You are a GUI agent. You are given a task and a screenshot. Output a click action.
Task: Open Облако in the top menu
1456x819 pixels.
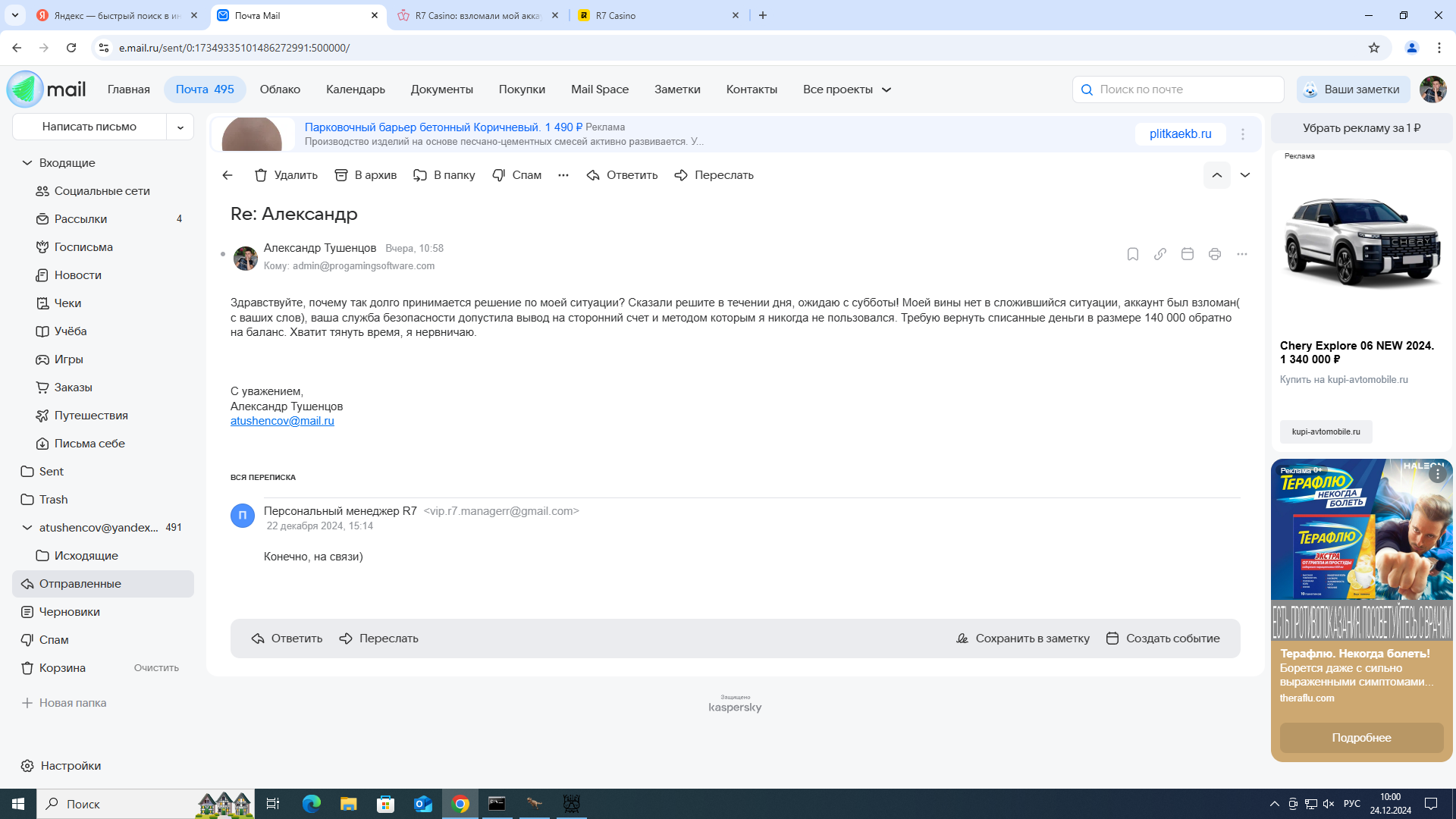(280, 89)
